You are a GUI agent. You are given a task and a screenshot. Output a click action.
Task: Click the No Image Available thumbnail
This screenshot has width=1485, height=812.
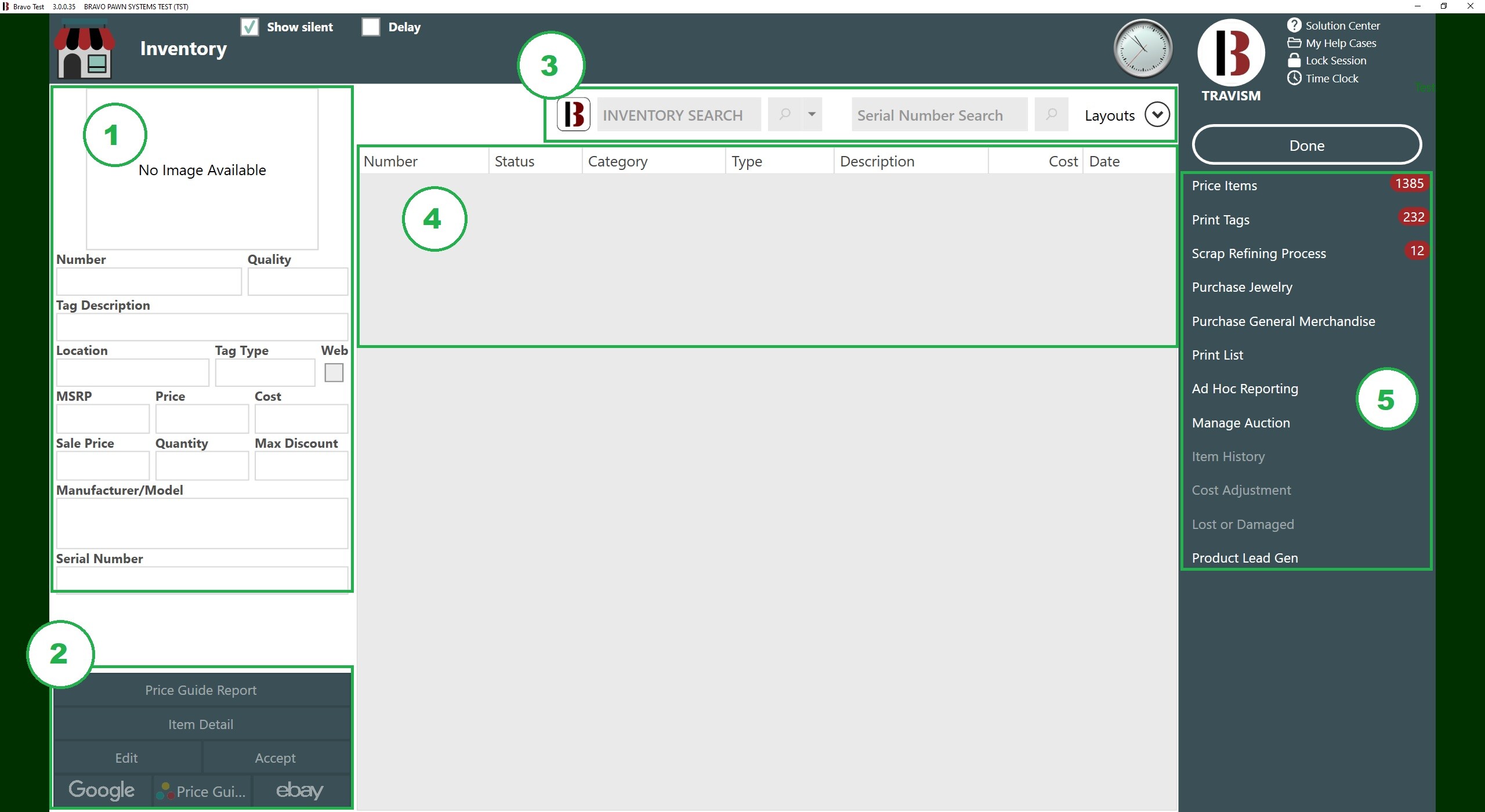[x=202, y=169]
